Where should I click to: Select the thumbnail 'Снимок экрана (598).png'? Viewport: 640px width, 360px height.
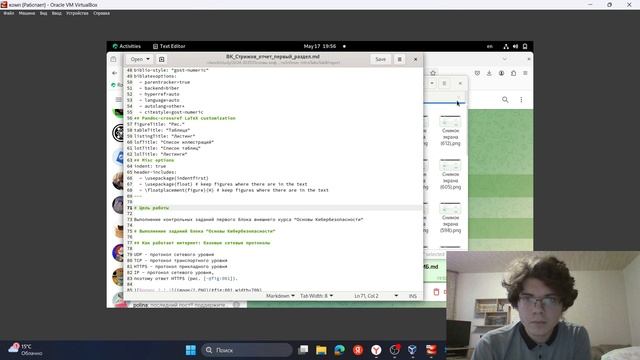(450, 218)
